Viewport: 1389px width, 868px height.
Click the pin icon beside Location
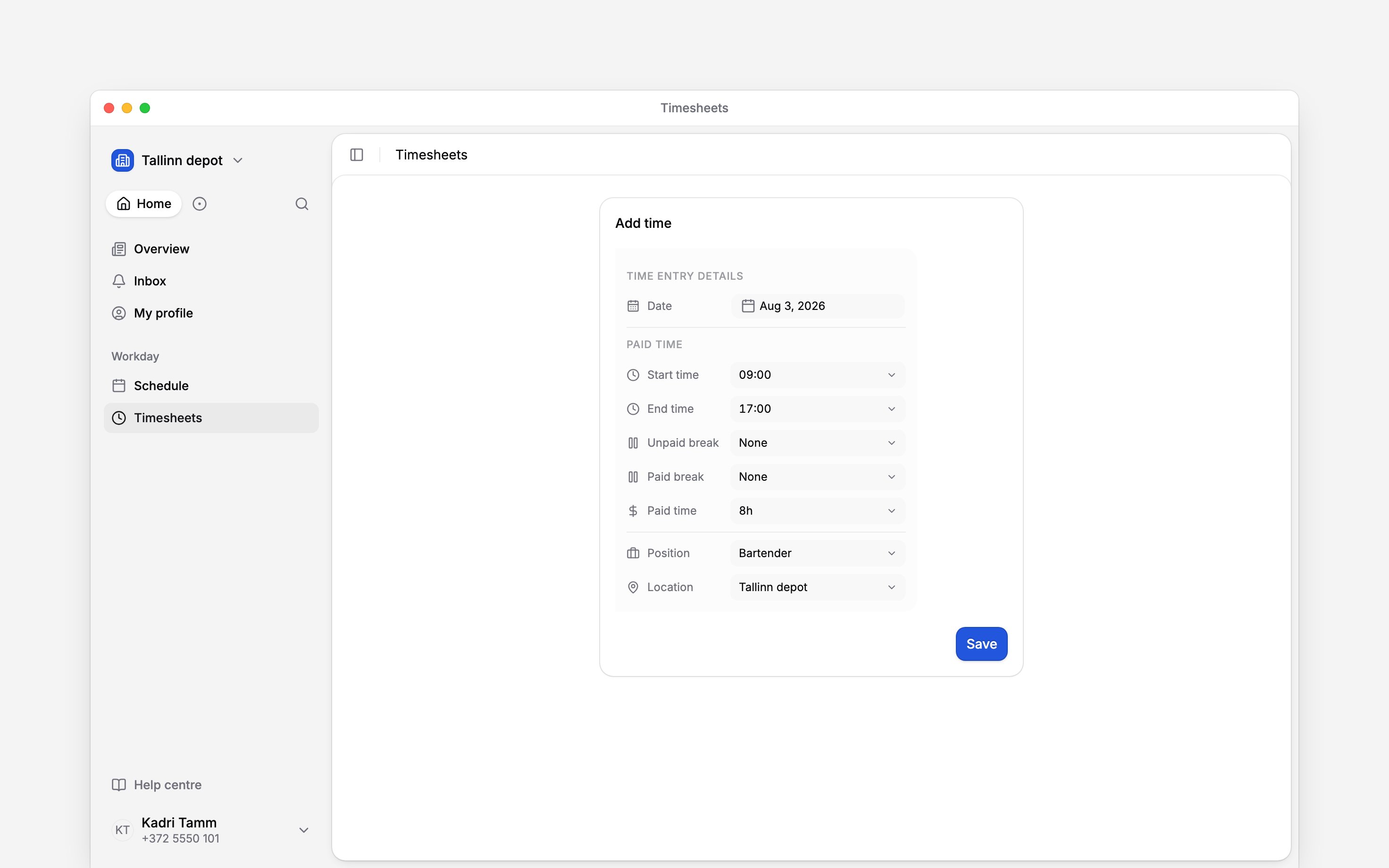coord(633,587)
